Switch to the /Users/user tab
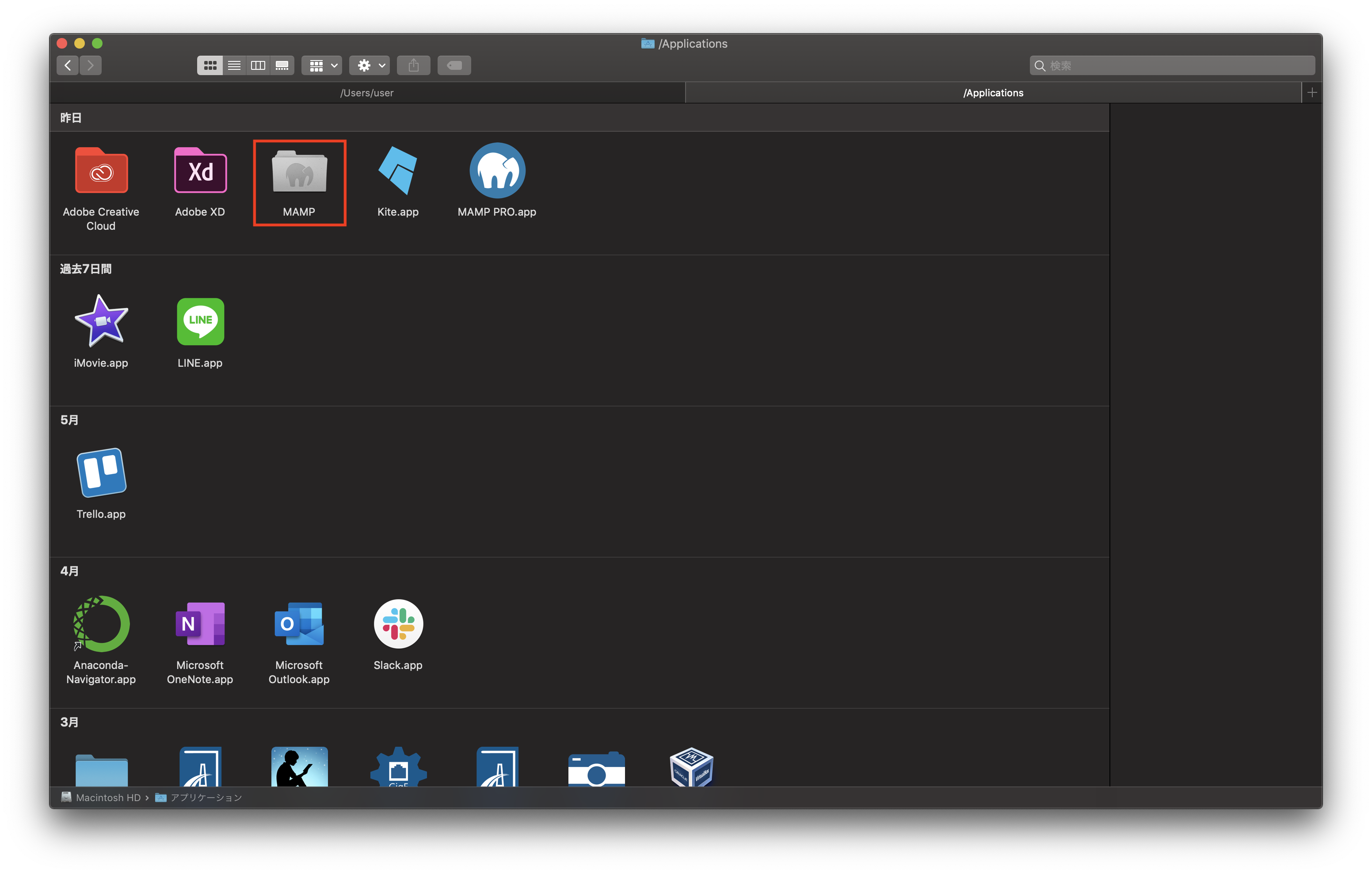 pos(367,93)
